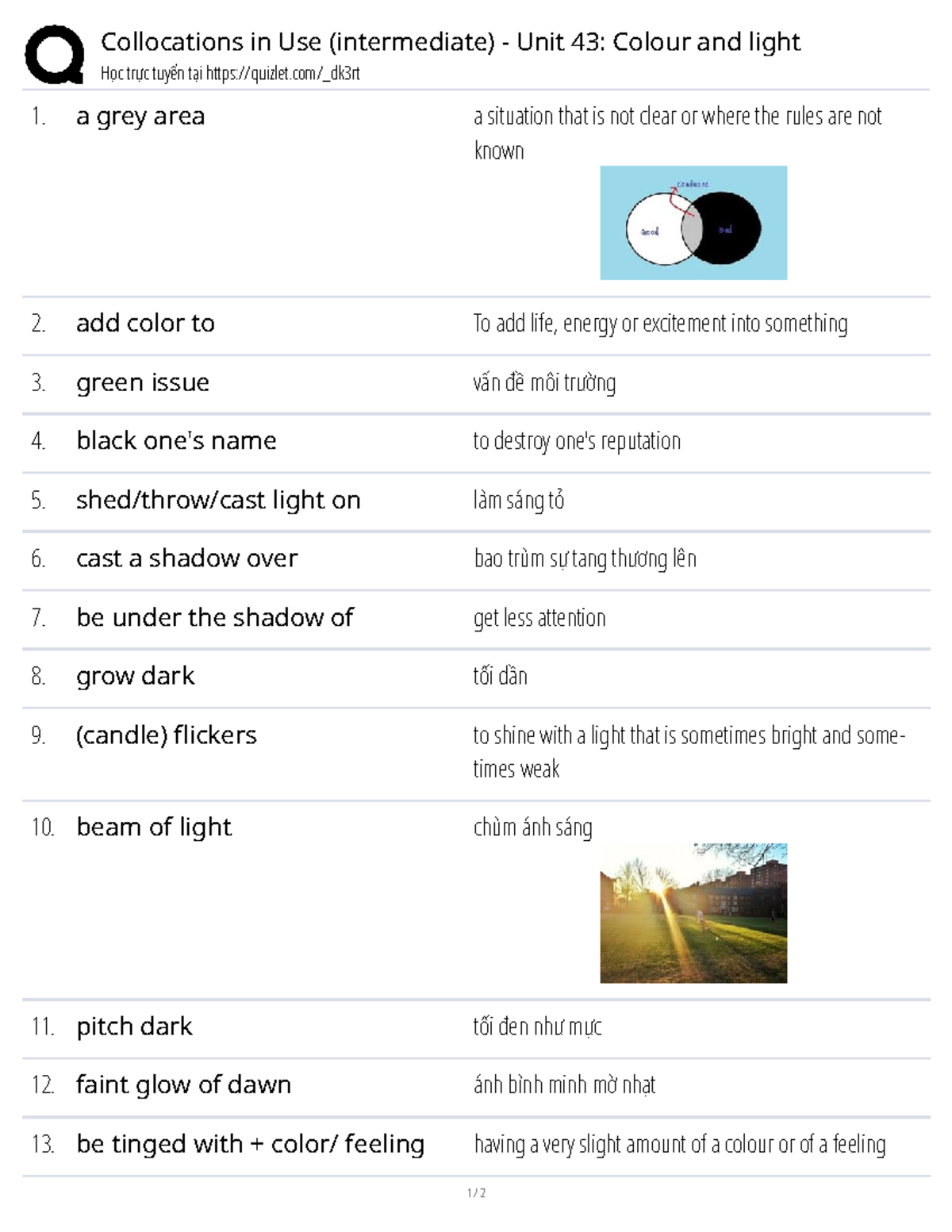Click the term '(candle) flickers'
952x1232 pixels.
coord(166,735)
